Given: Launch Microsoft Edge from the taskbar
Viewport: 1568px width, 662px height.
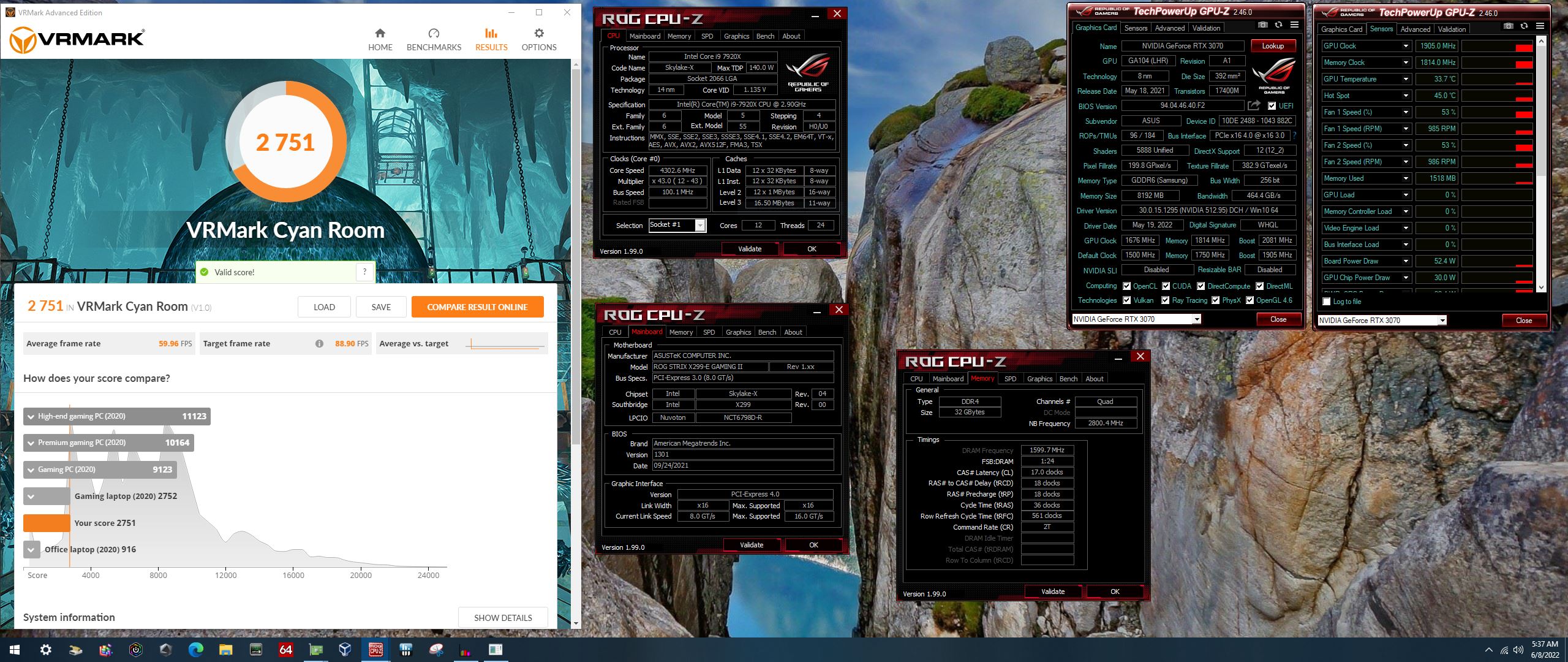Looking at the screenshot, I should (195, 650).
